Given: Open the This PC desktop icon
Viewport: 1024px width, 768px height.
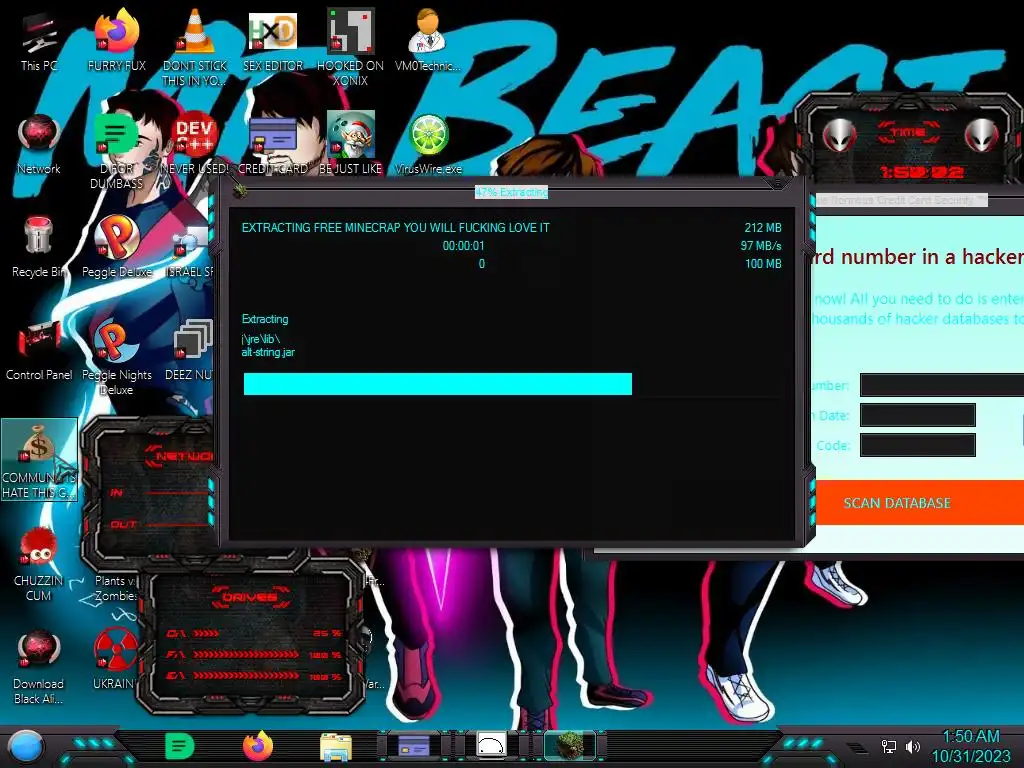Looking at the screenshot, I should pos(39,40).
